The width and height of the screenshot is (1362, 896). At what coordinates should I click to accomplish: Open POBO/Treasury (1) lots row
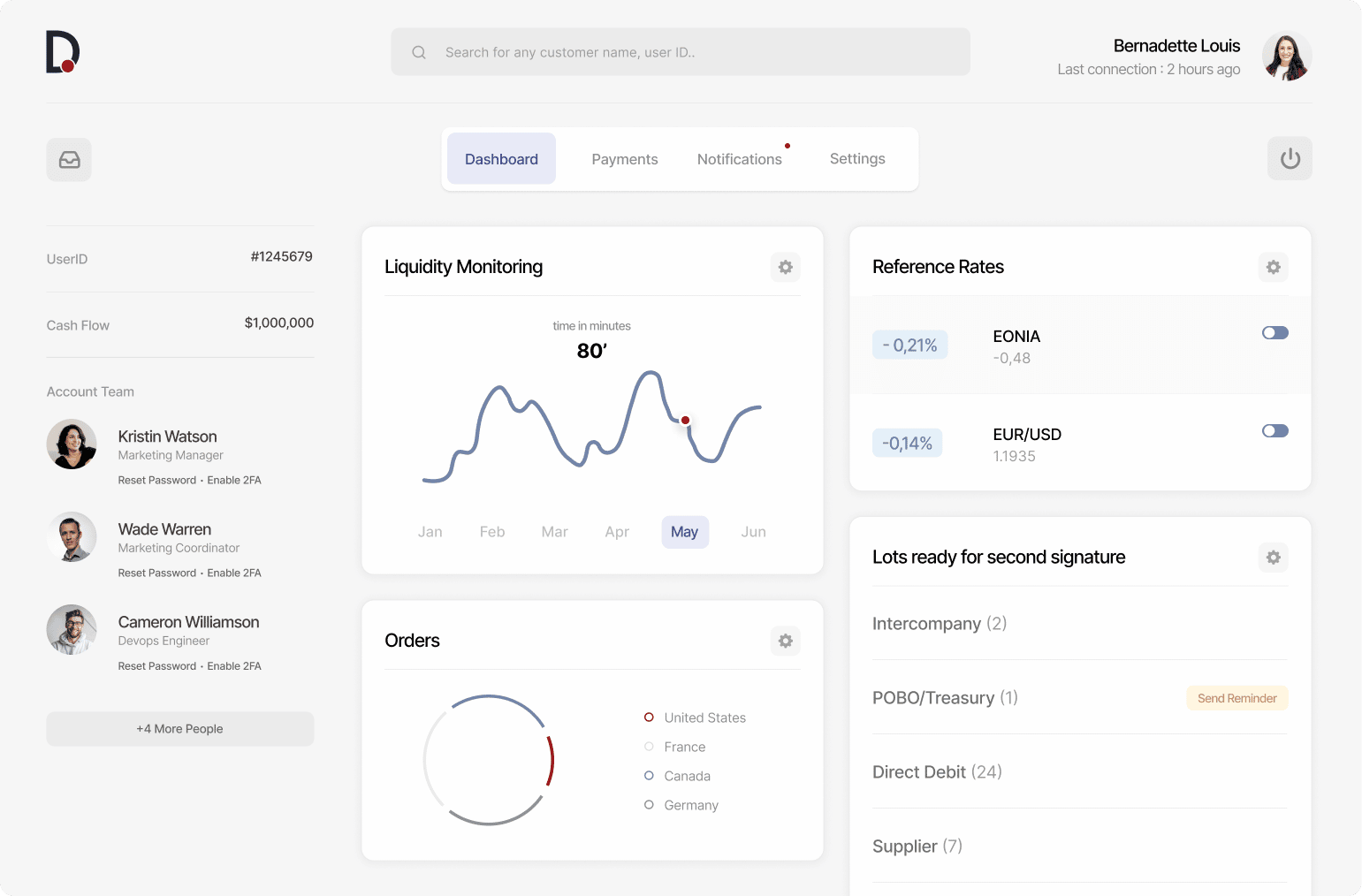[x=1080, y=698]
